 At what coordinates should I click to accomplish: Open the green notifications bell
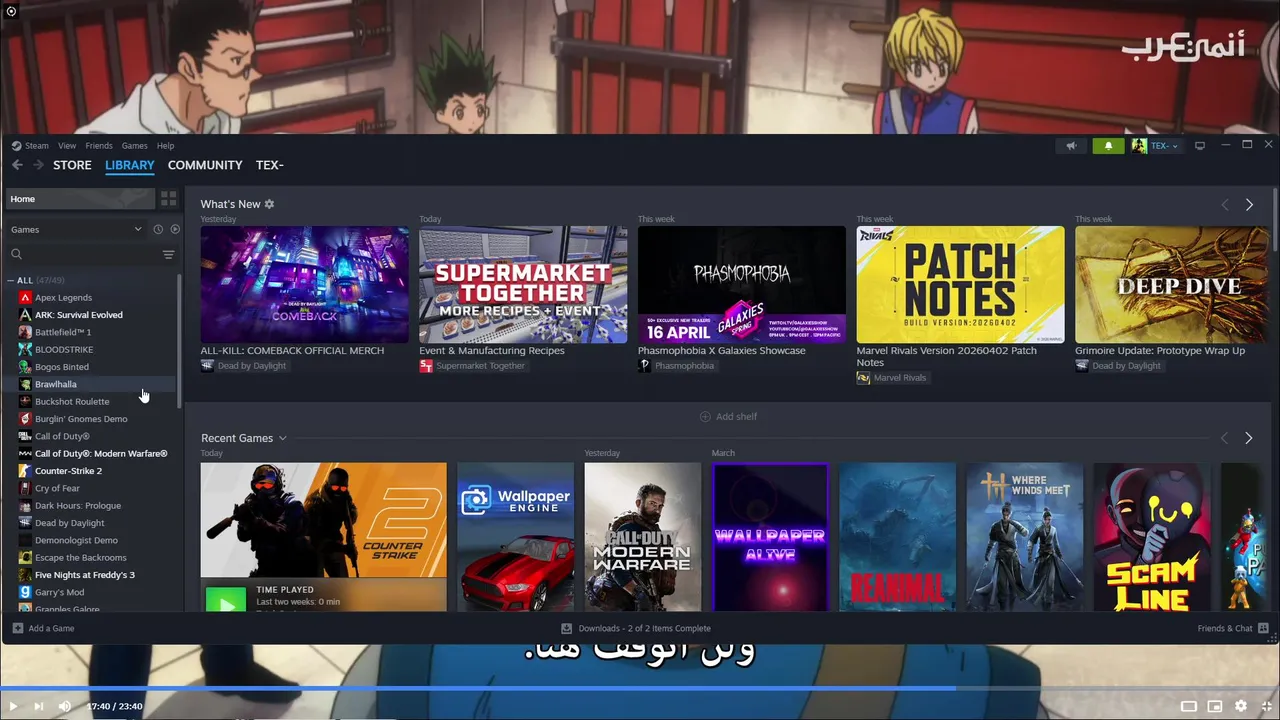[1108, 146]
